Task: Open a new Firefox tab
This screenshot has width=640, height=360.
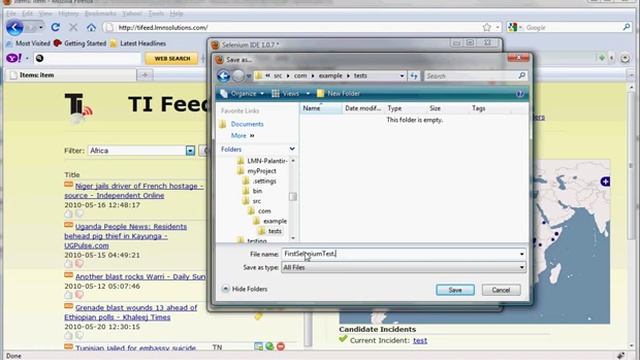Action: [x=145, y=75]
